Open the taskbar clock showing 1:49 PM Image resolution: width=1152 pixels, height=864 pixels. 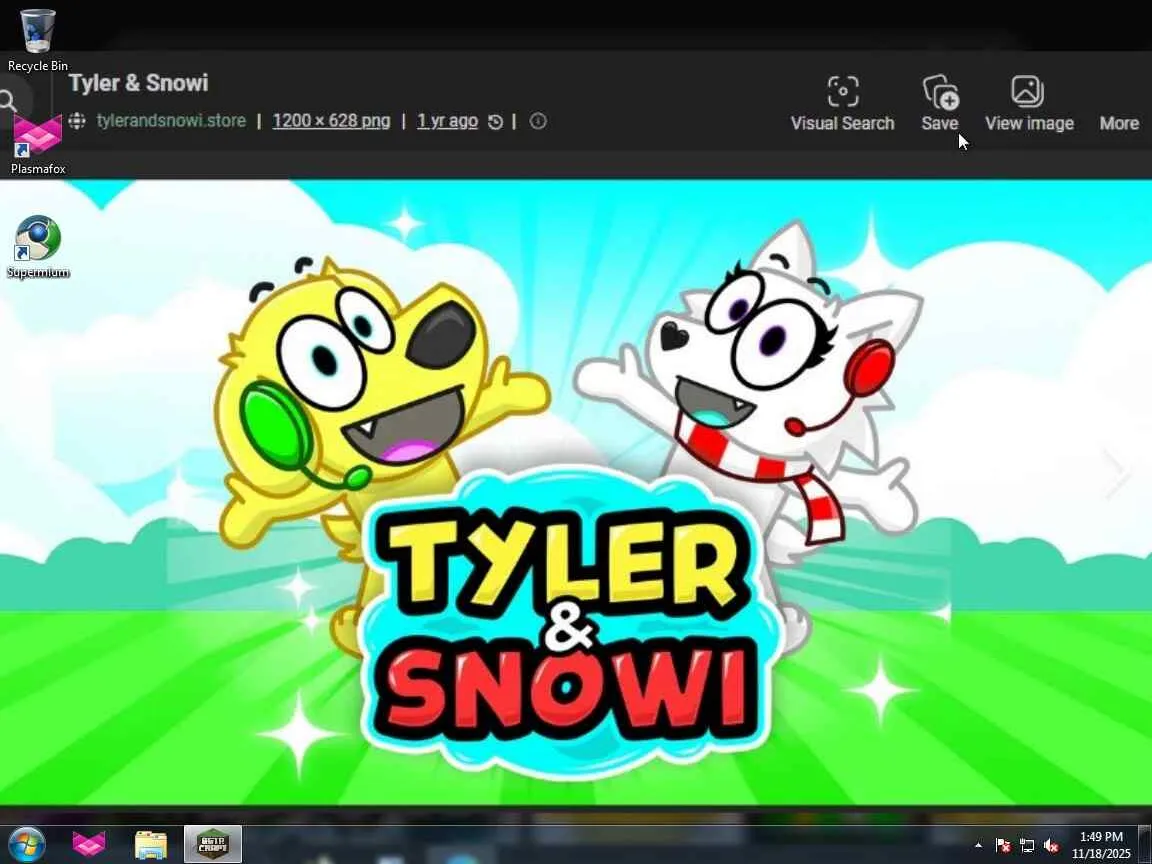click(x=1101, y=845)
